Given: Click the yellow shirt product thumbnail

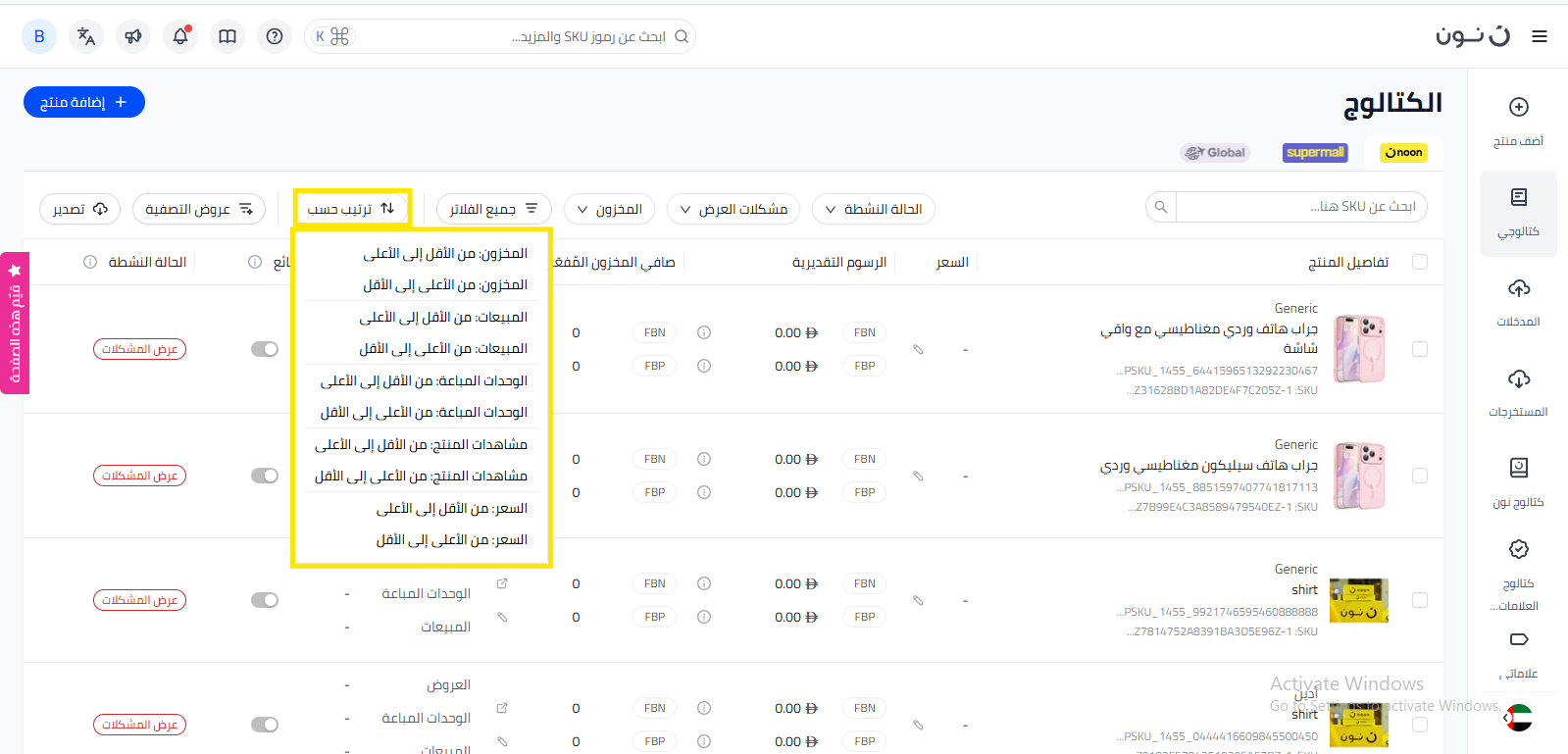Looking at the screenshot, I should (1358, 600).
